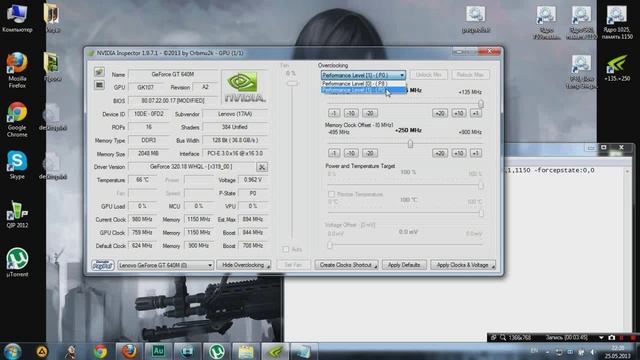This screenshot has width=640, height=360.
Task: Click the Hide Overclocking button
Action: tap(243, 265)
